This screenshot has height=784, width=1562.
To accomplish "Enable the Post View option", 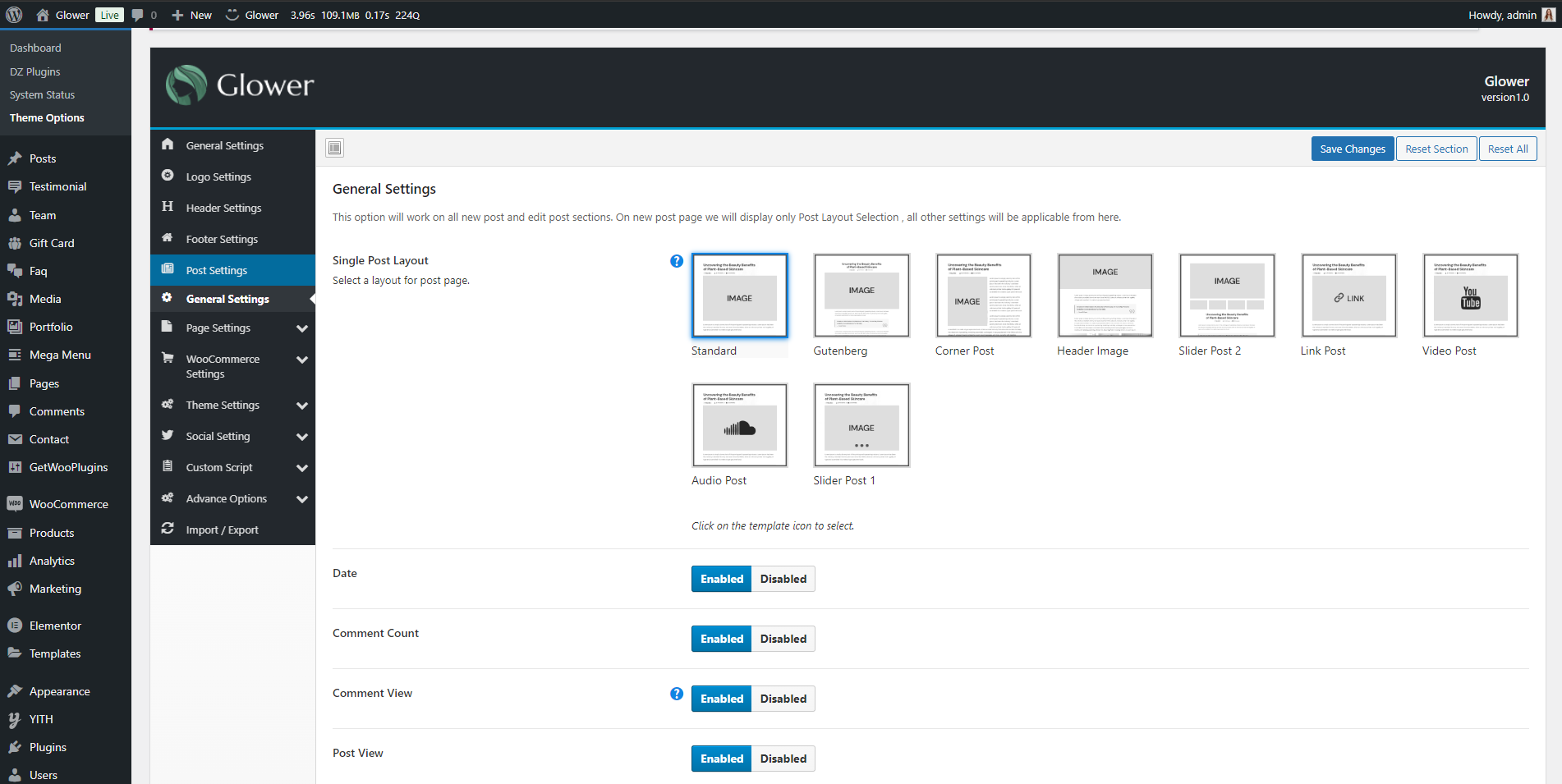I will tap(721, 759).
